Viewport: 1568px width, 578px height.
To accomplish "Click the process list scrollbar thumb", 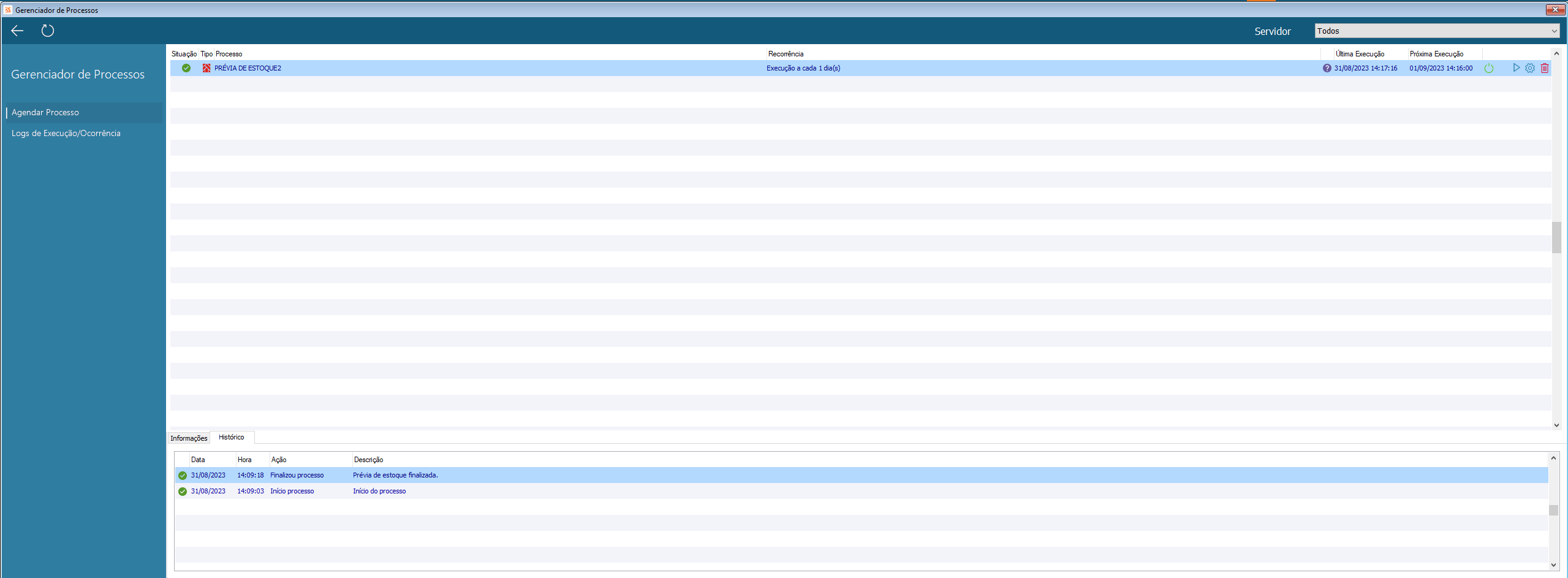I will 1556,237.
